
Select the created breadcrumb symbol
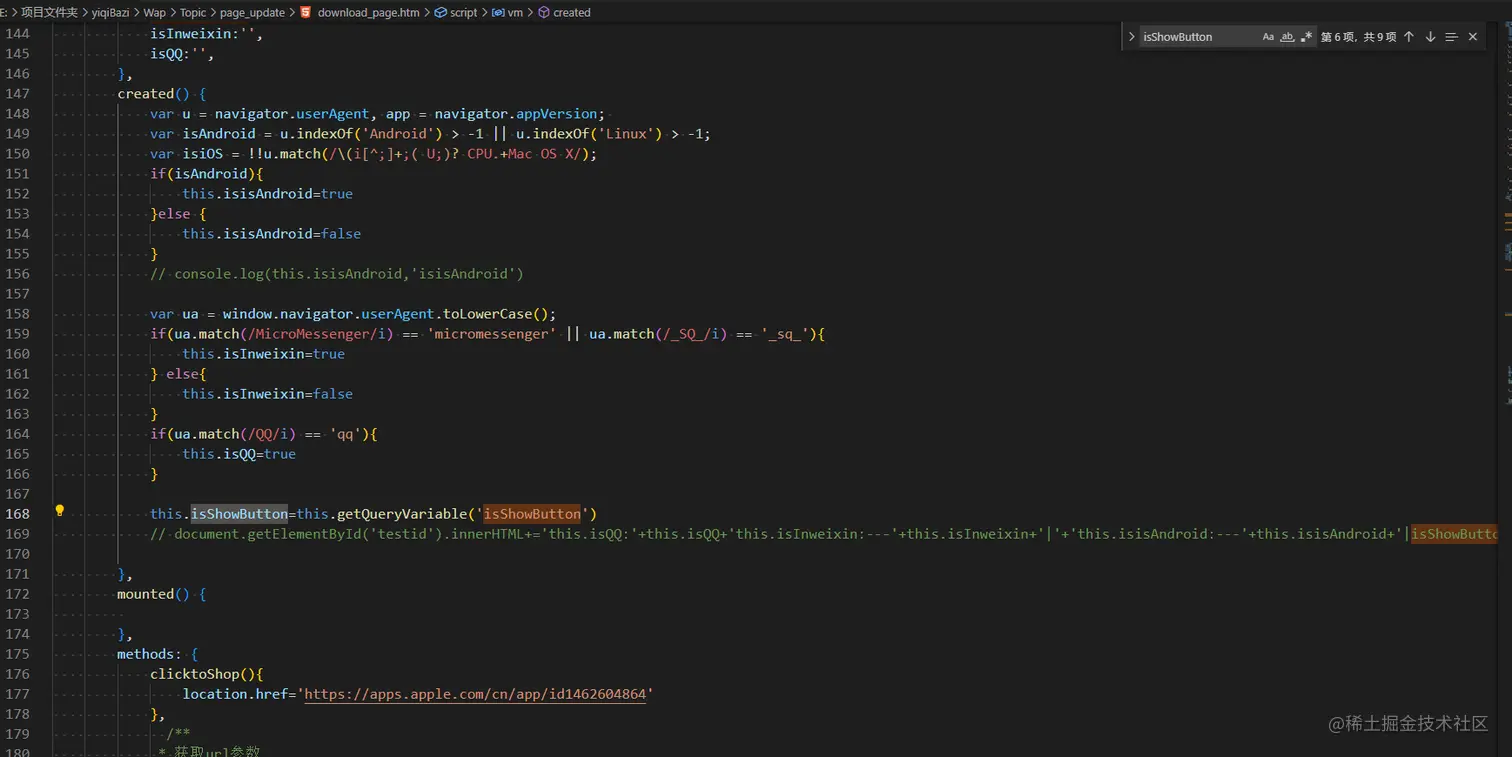571,13
